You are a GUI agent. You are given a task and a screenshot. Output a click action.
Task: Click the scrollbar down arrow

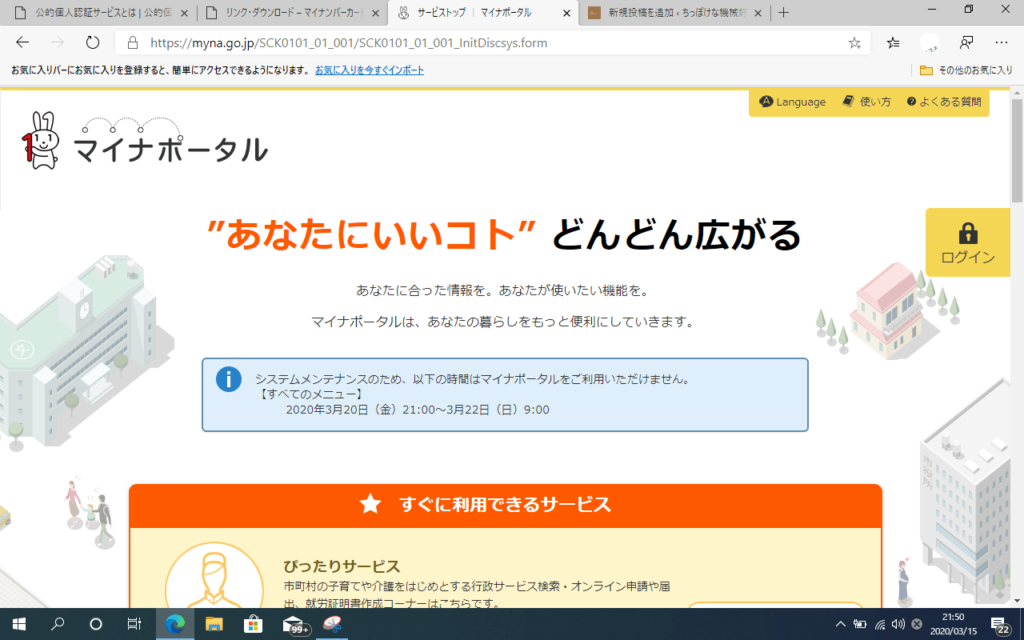(x=1017, y=601)
